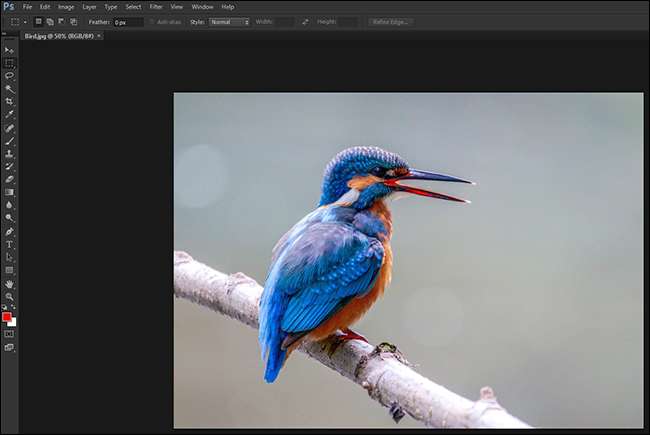Select the Lasso tool
Image resolution: width=650 pixels, height=435 pixels.
[x=10, y=75]
